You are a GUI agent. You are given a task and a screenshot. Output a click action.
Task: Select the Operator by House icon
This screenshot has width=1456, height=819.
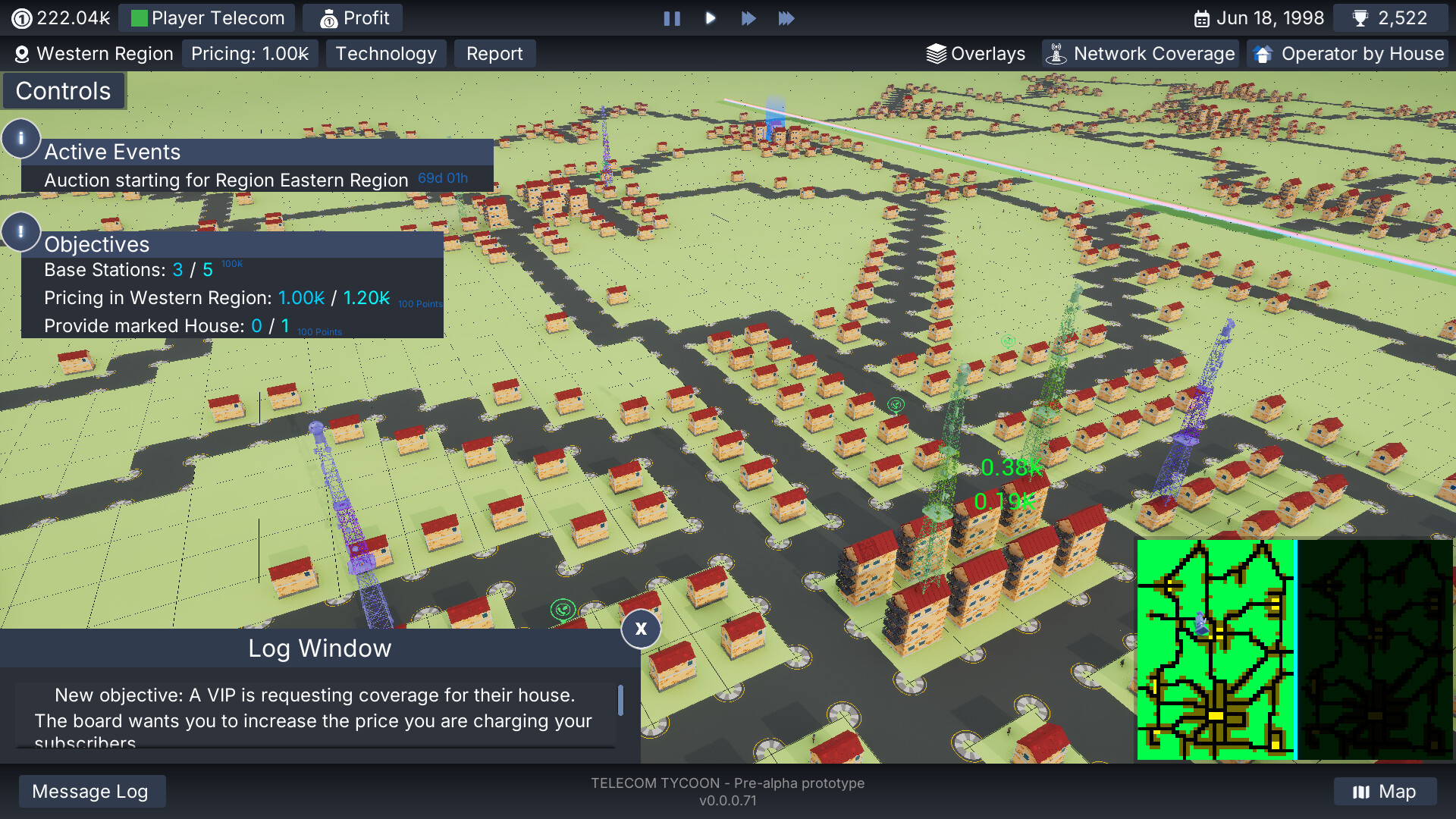(1263, 53)
